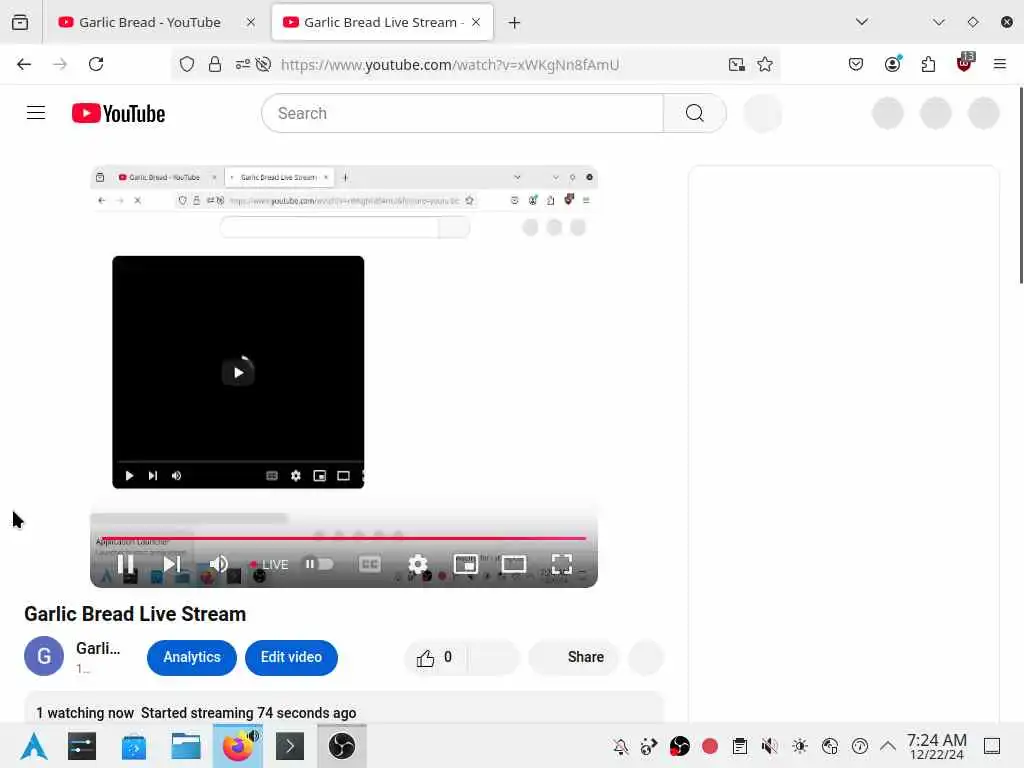1024x768 pixels.
Task: Jump to LIVE position indicator
Action: click(268, 564)
